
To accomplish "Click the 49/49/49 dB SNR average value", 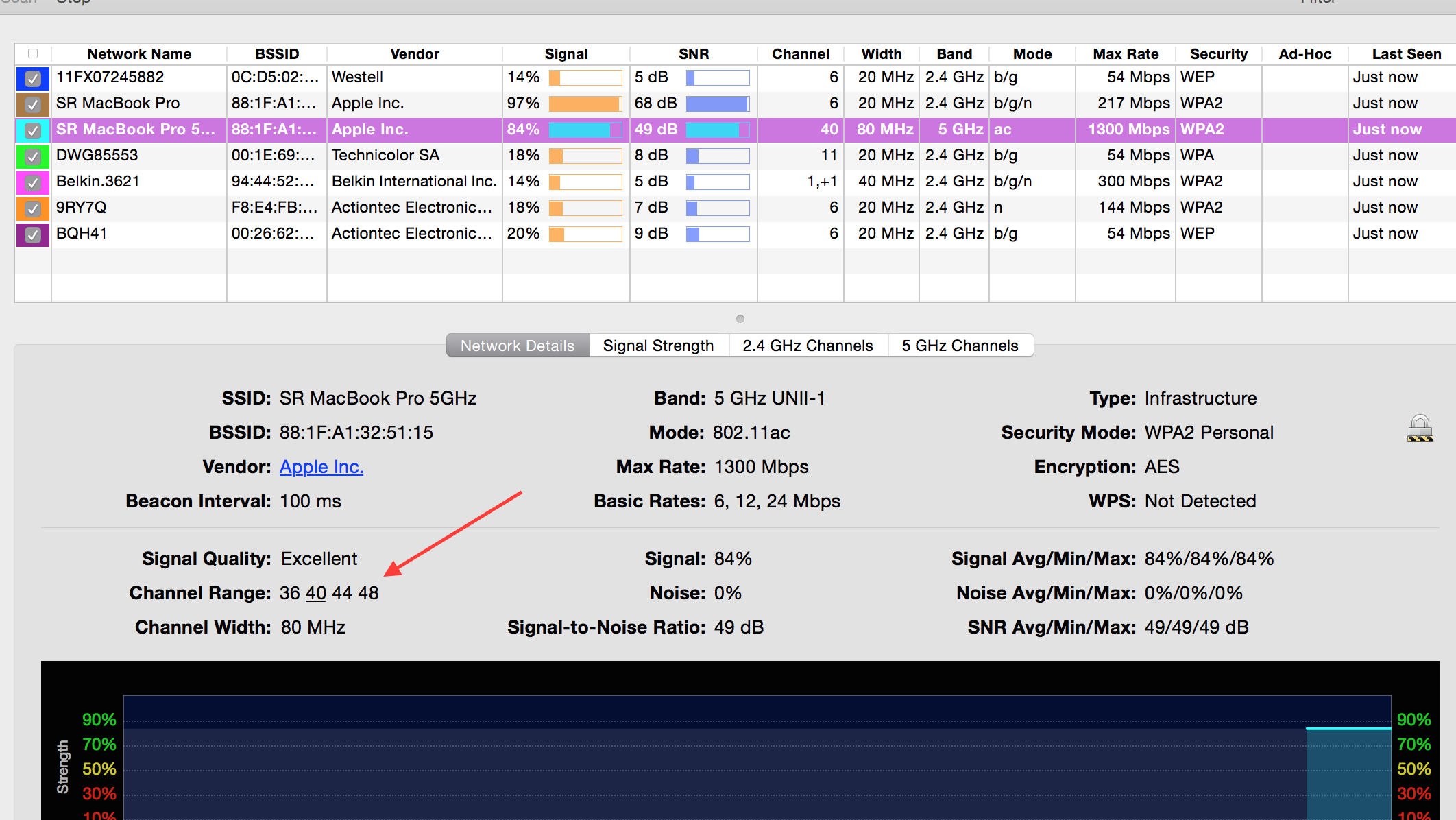I will coord(1197,627).
